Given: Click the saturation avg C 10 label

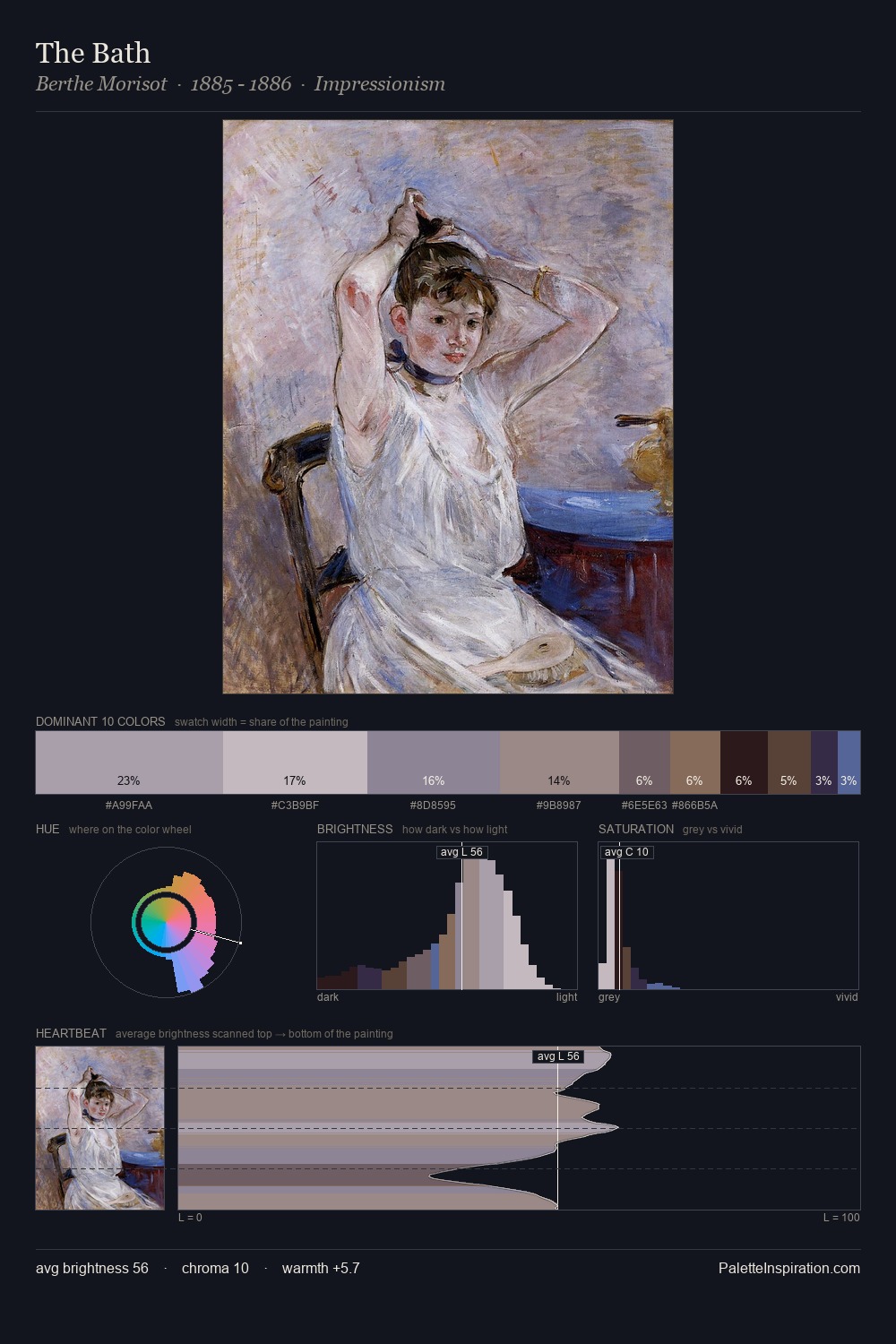Looking at the screenshot, I should pyautogui.click(x=626, y=852).
